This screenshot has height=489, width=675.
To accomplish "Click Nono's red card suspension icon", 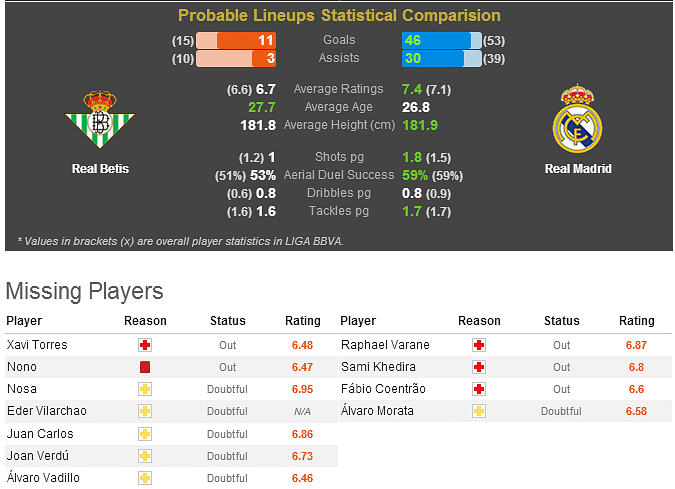I will 145,367.
